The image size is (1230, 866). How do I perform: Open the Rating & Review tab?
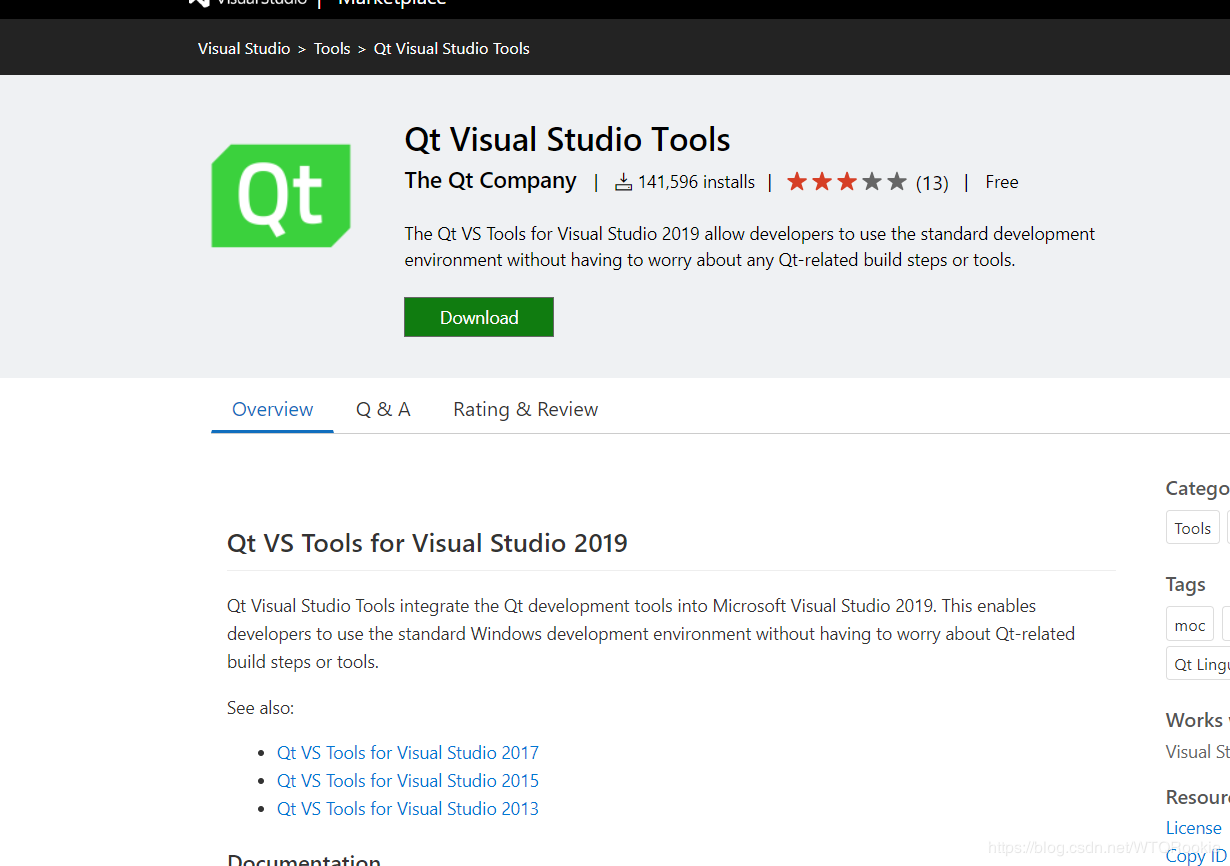525,409
